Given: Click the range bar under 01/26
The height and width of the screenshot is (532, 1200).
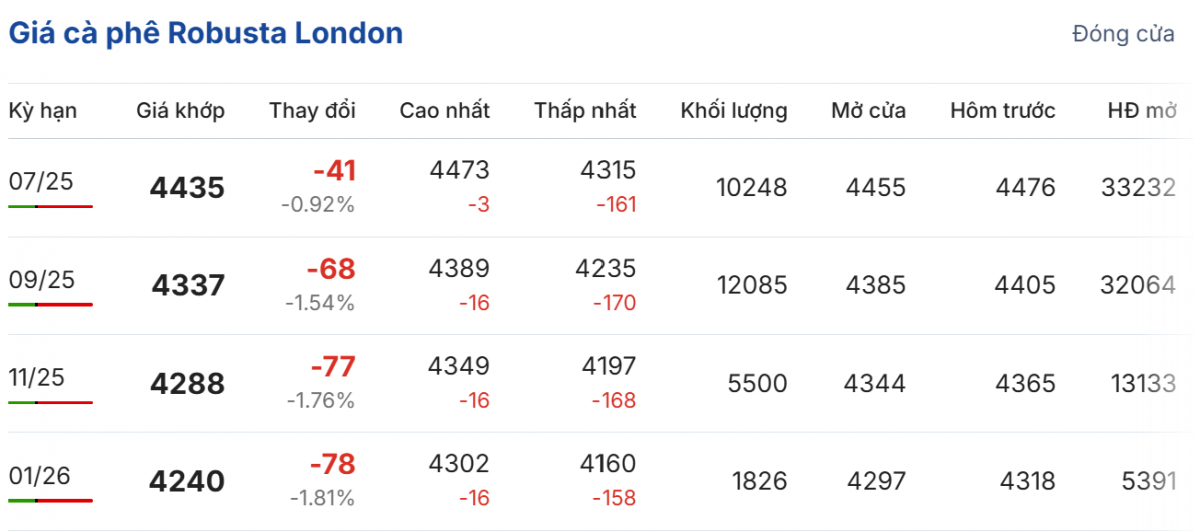Looking at the screenshot, I should click(x=50, y=500).
